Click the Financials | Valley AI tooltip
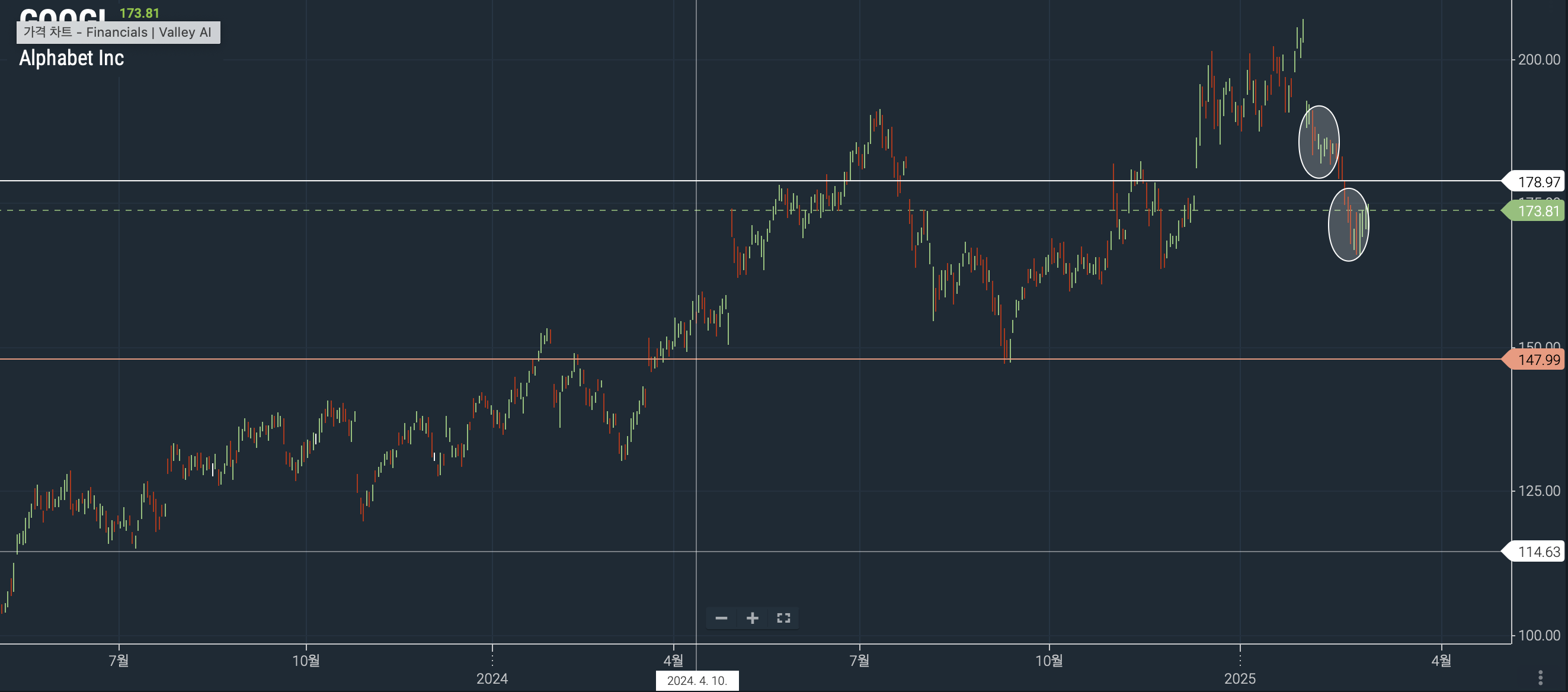1568x692 pixels. 118,32
